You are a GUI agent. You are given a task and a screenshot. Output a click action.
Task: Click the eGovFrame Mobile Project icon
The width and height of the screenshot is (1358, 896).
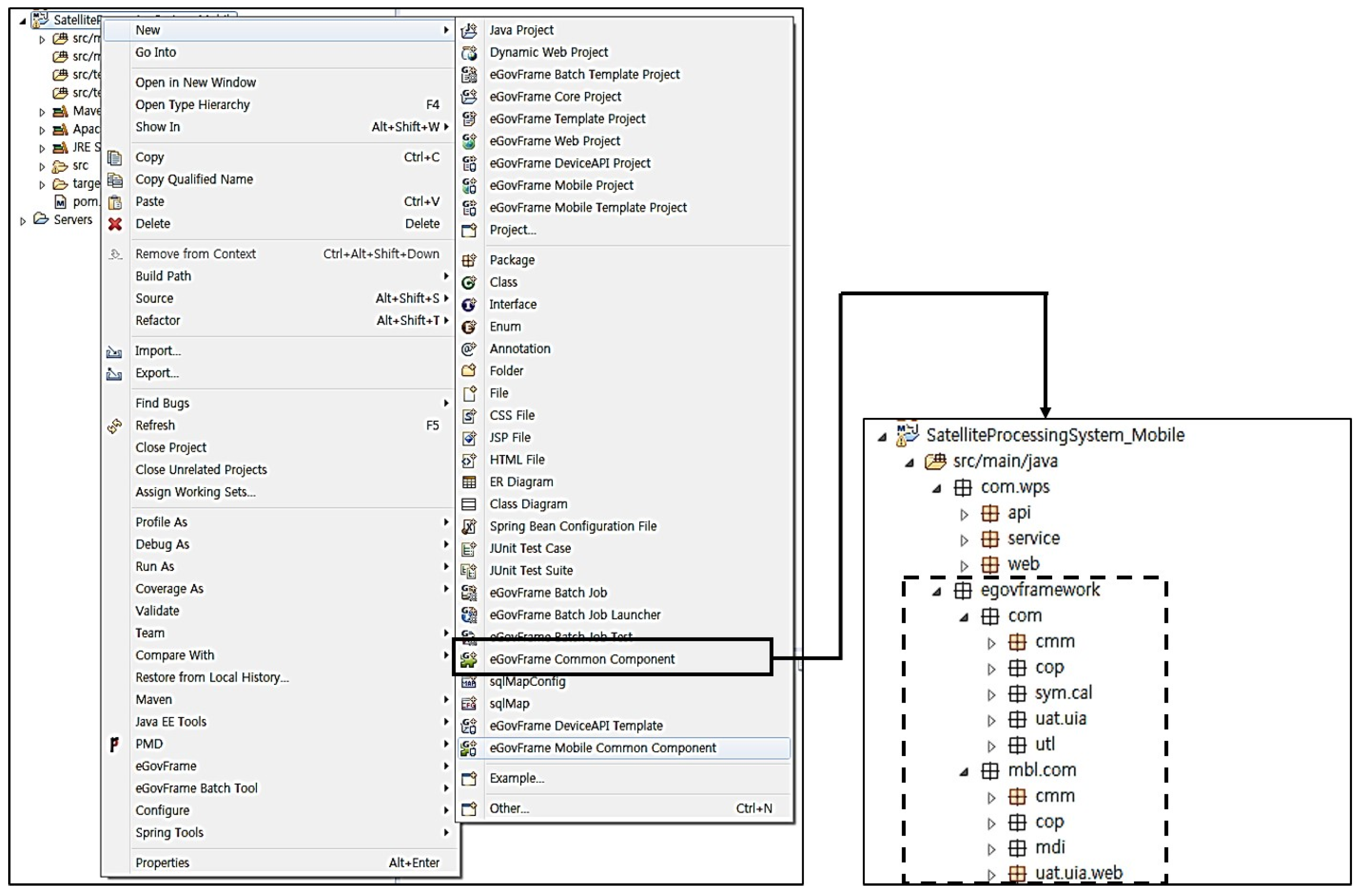pos(469,186)
